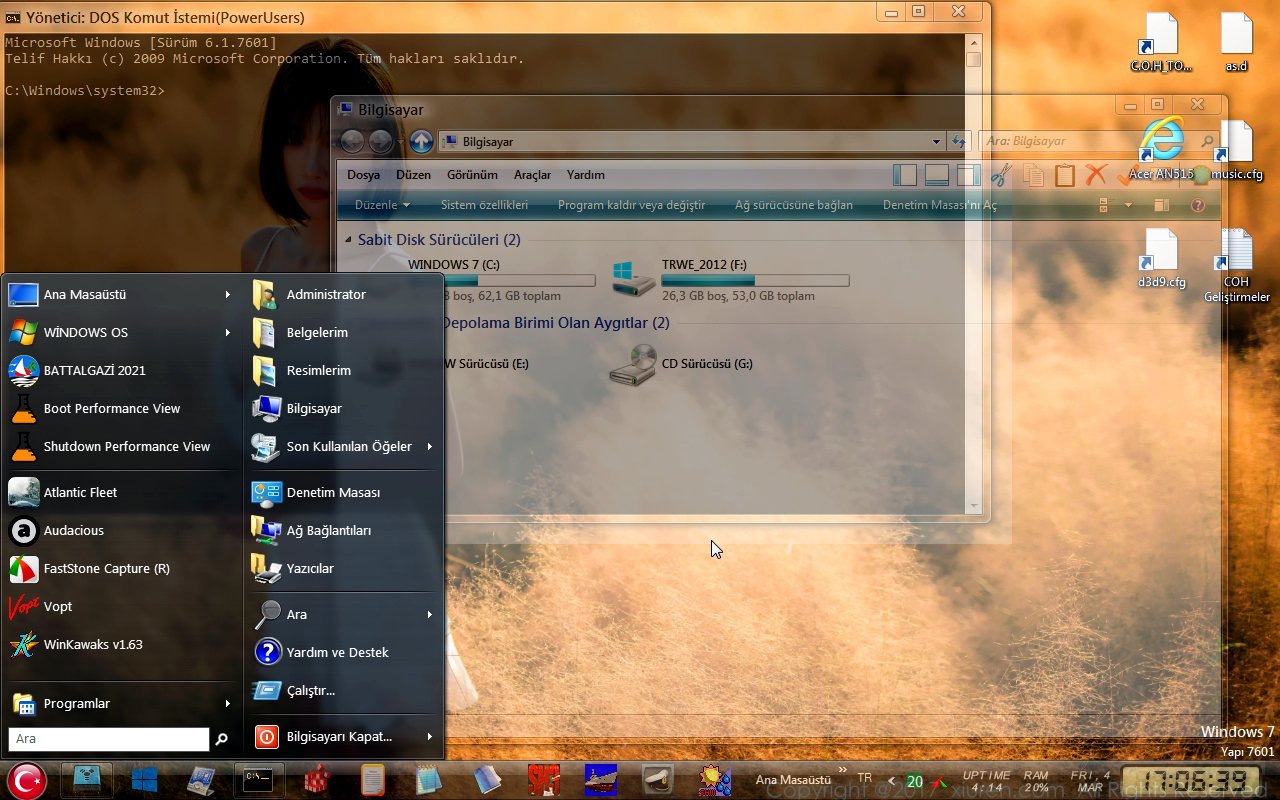The height and width of the screenshot is (800, 1280).
Task: Toggle the navigation pane in Bilgisayar
Action: (x=905, y=176)
